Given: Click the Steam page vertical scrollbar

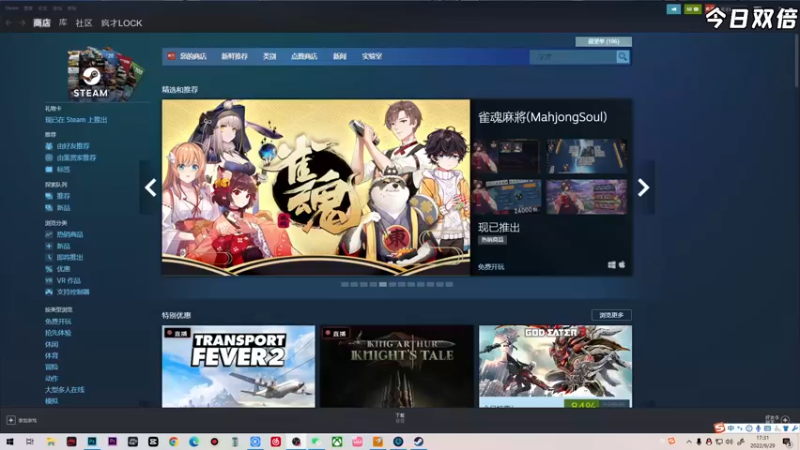Looking at the screenshot, I should pyautogui.click(x=797, y=61).
